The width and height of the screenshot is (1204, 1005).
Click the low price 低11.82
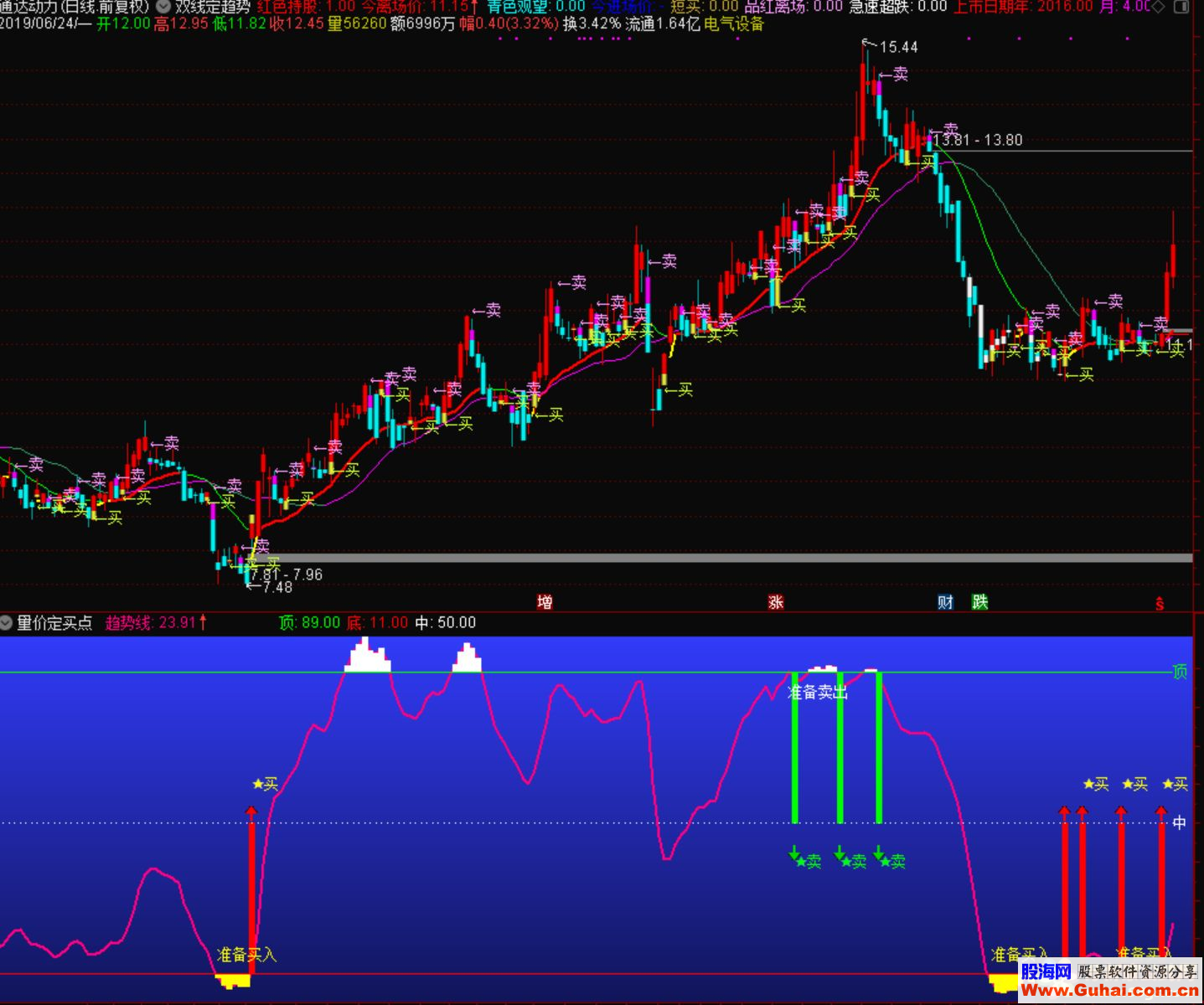[x=239, y=23]
